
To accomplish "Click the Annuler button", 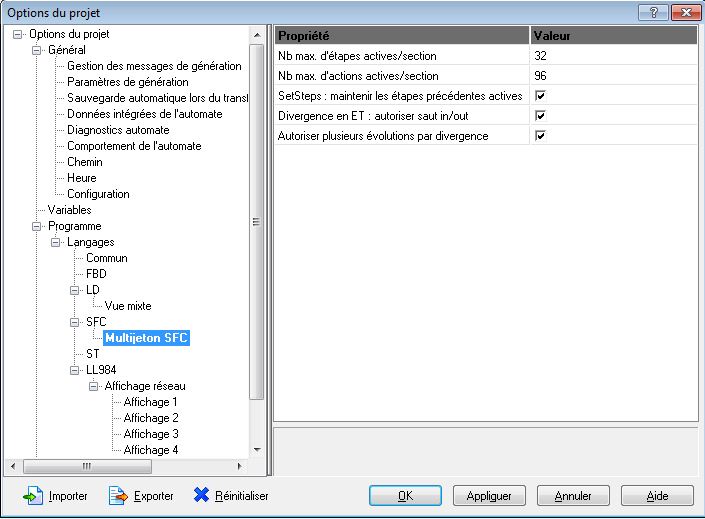I will 573,496.
